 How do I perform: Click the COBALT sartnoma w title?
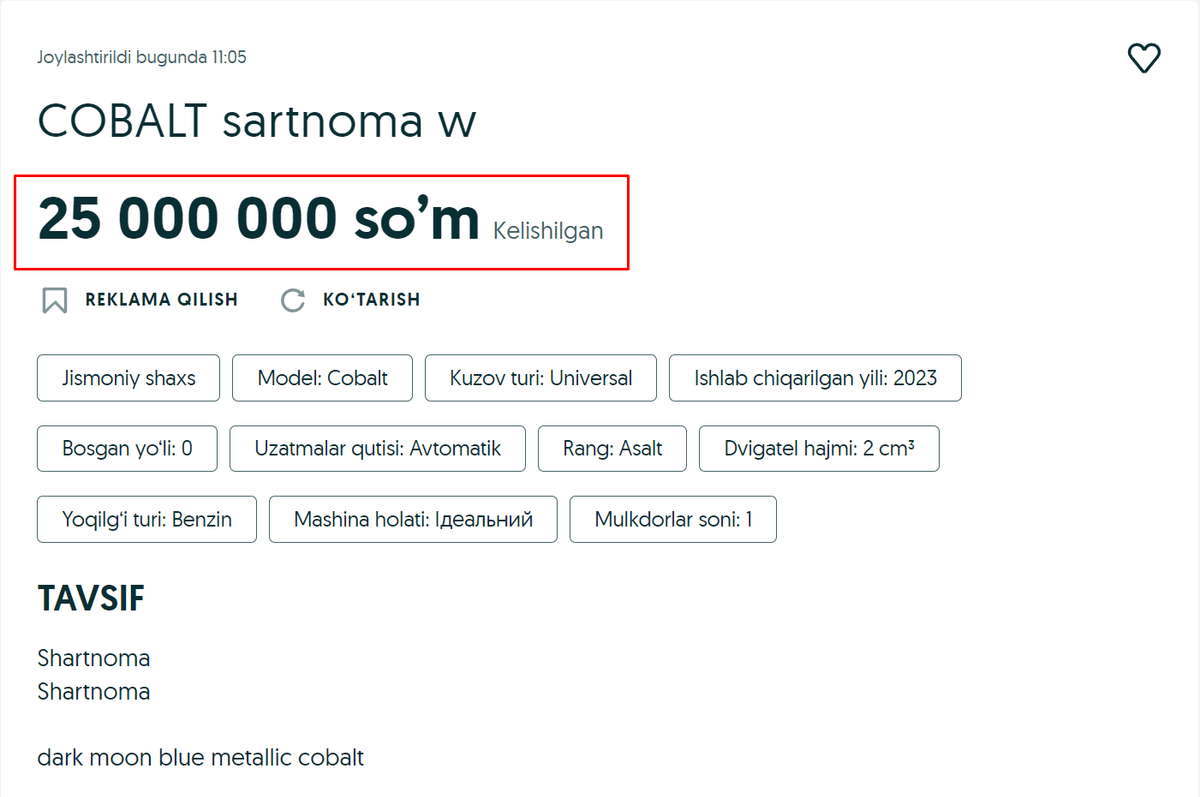[x=257, y=121]
